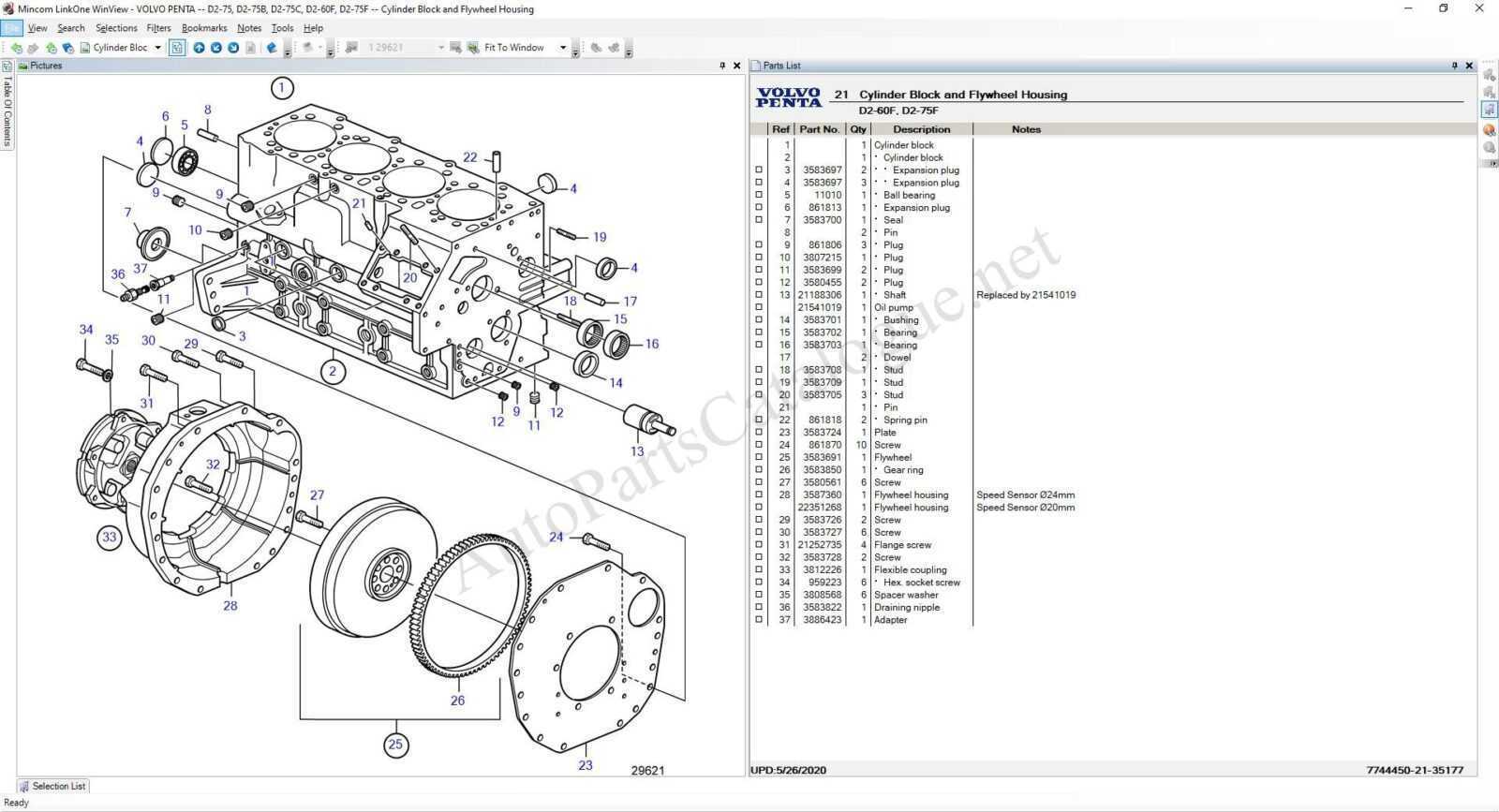Click the Ref column header
The image size is (1499, 812).
[x=781, y=129]
